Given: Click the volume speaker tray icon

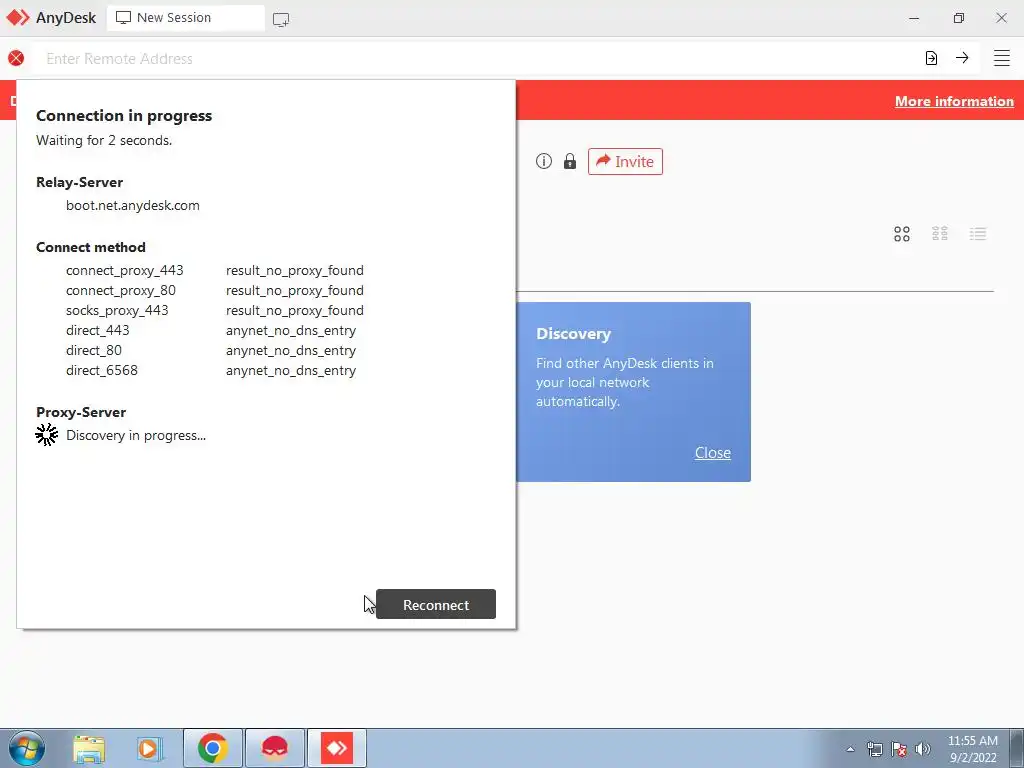Looking at the screenshot, I should tap(923, 749).
